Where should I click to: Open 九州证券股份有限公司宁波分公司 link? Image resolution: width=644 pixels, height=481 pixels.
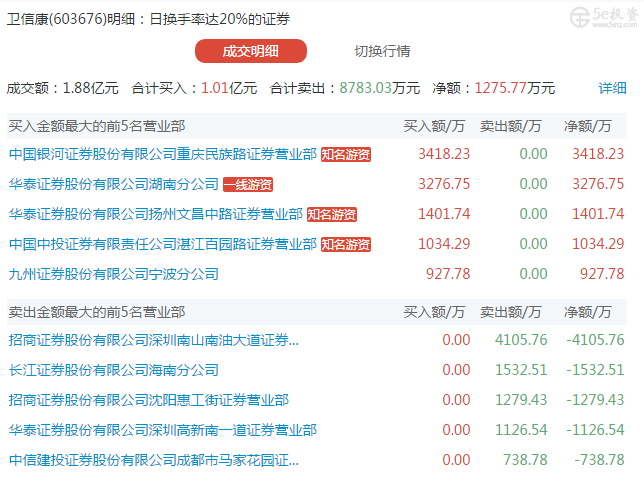[114, 274]
